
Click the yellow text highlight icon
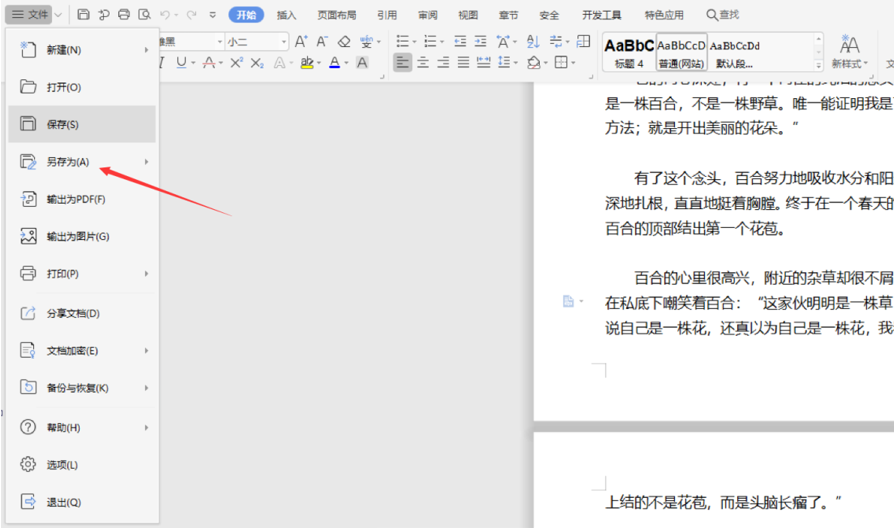307,63
